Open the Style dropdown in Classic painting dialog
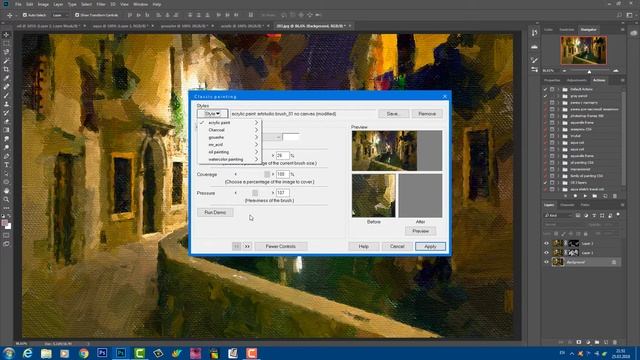The width and height of the screenshot is (640, 360). [x=212, y=113]
